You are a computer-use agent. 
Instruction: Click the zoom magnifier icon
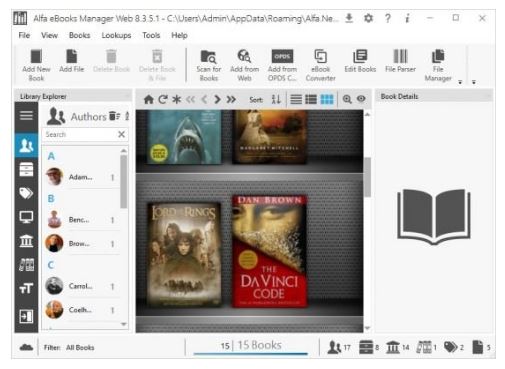click(x=347, y=99)
